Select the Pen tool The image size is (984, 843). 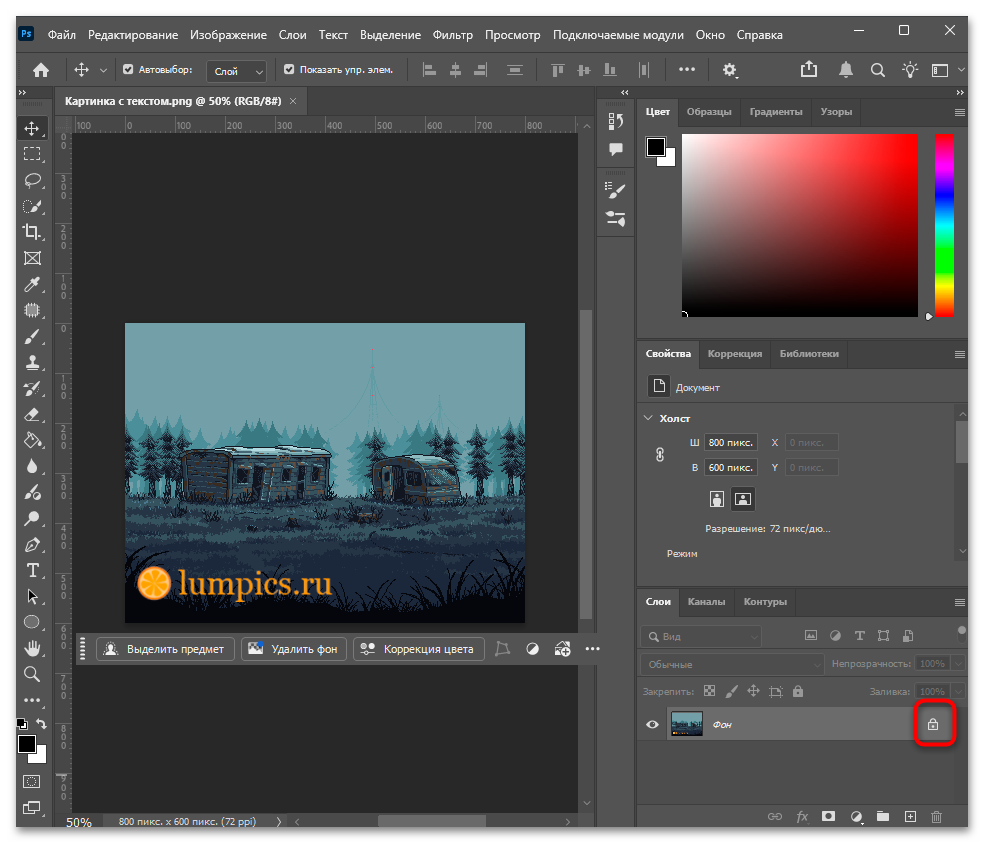32,544
